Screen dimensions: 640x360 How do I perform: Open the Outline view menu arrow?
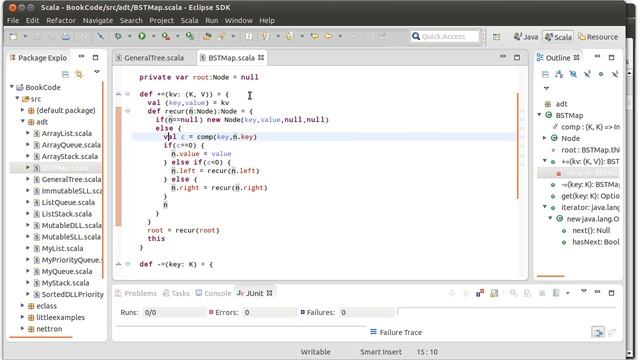point(546,88)
